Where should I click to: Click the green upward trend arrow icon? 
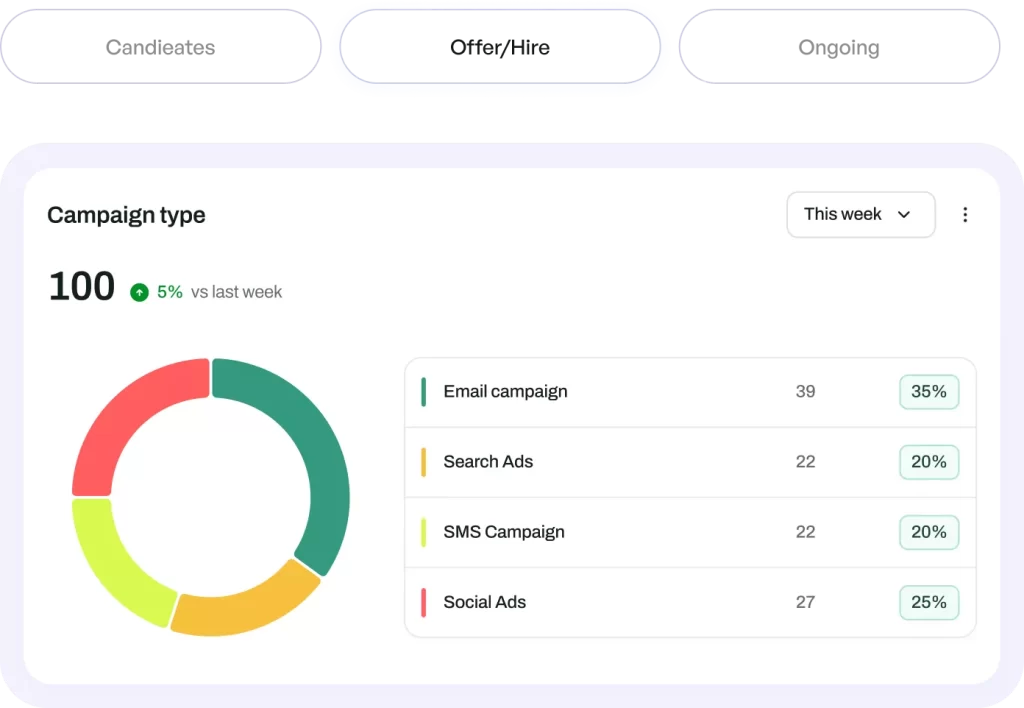139,292
